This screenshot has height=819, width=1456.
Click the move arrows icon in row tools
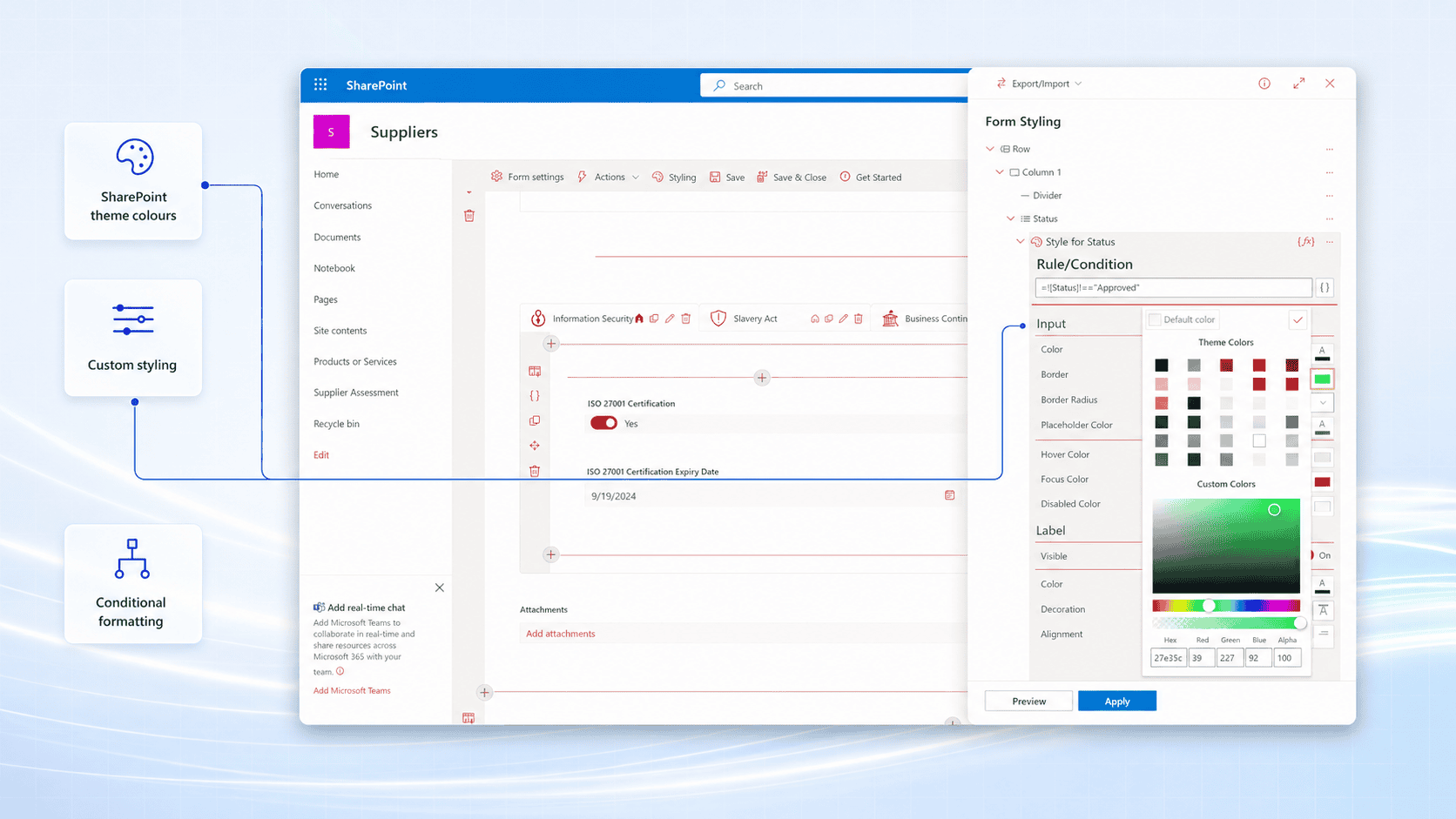[x=535, y=446]
